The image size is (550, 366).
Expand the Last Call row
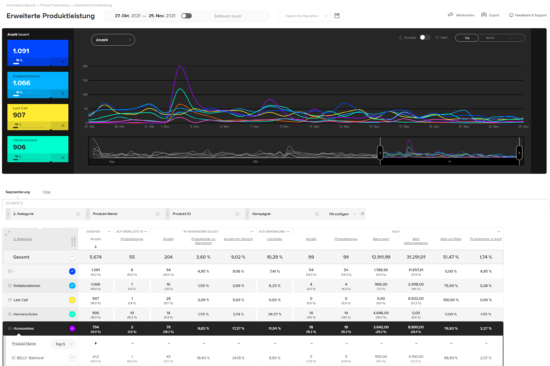(10, 300)
